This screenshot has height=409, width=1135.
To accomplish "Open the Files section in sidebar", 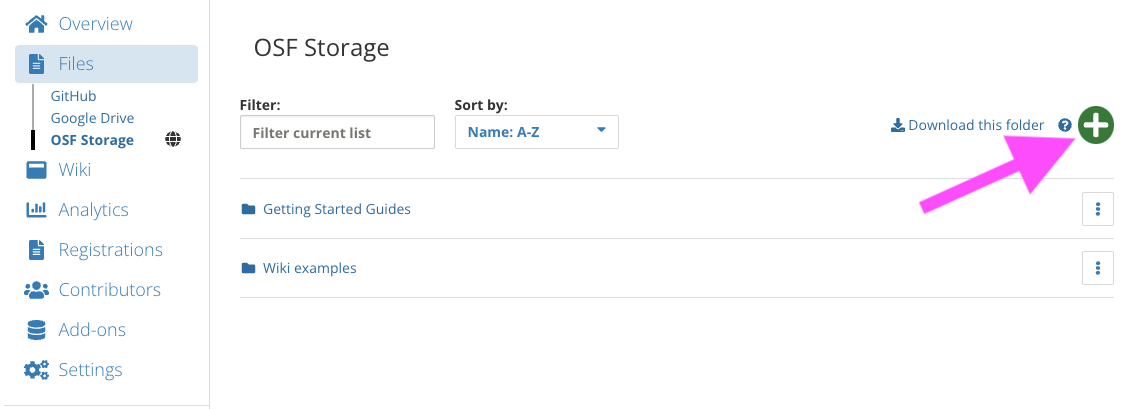I will (106, 64).
